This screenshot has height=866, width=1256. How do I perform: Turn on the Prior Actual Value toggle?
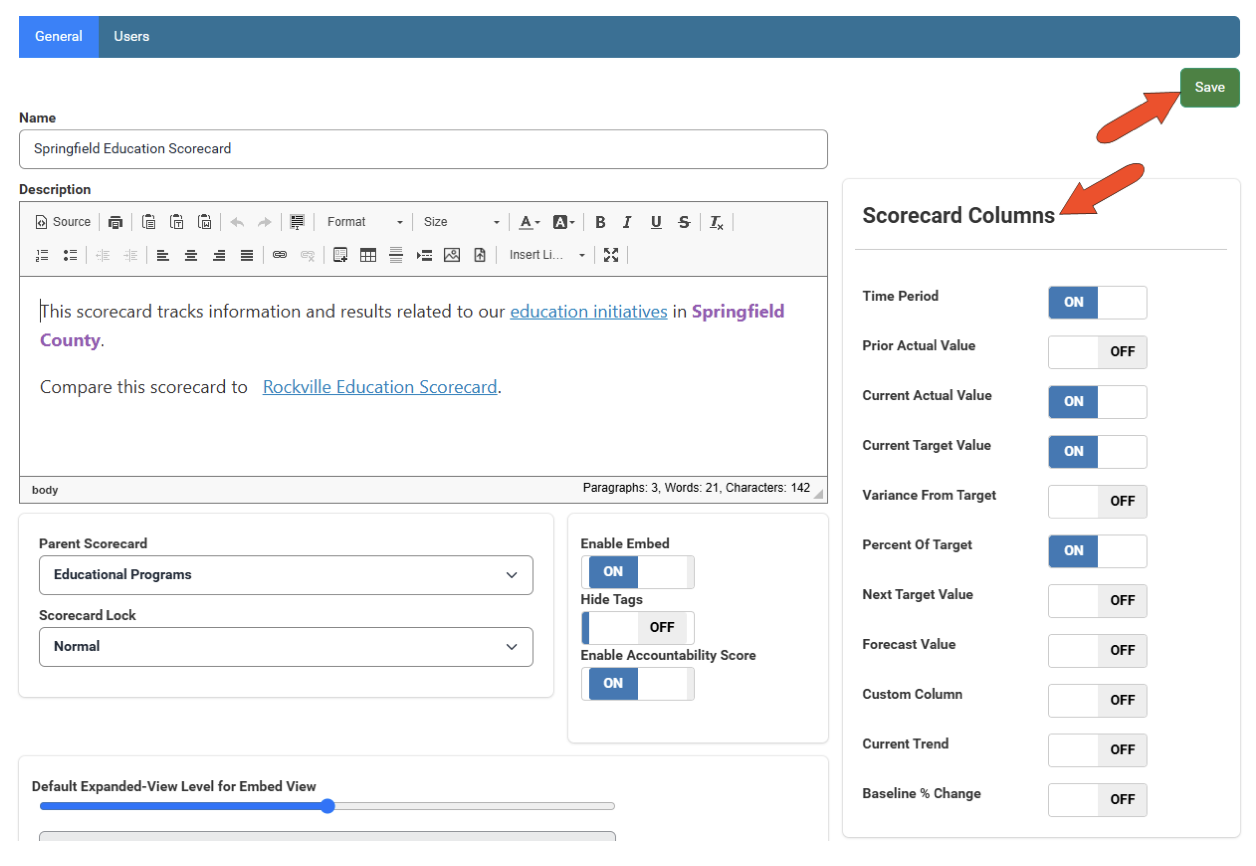[x=1097, y=352]
